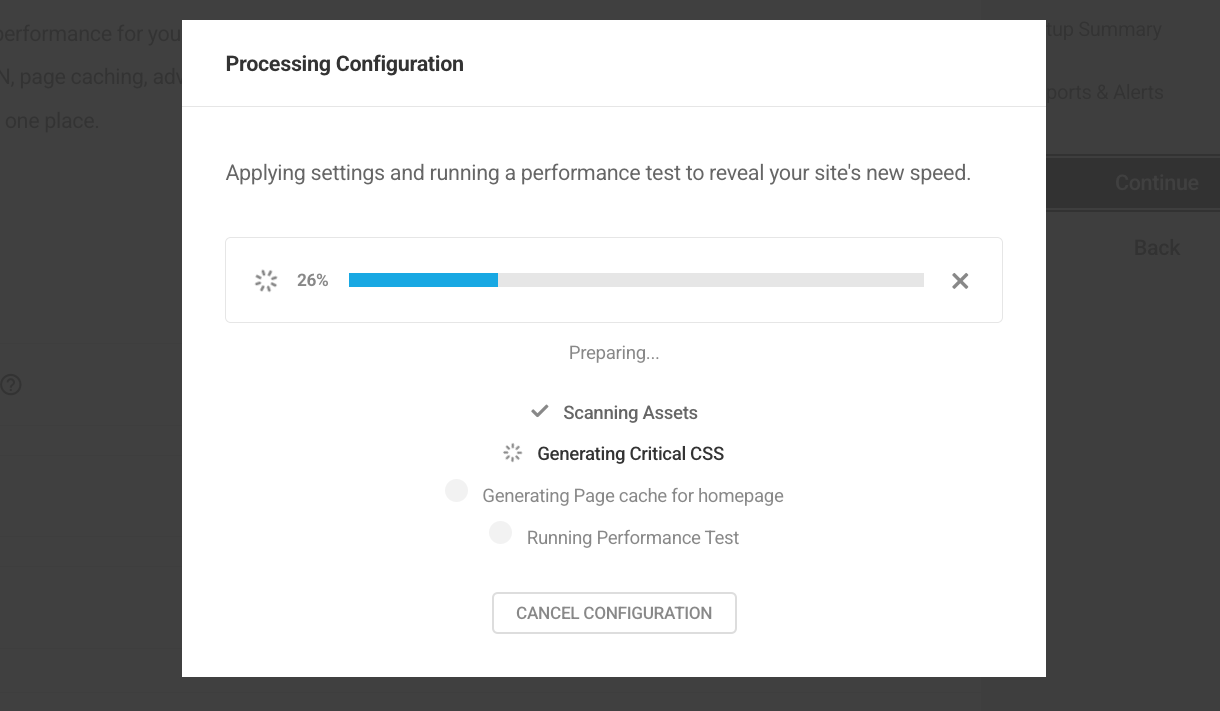
Task: Click the checkmark beside Scanning Assets
Action: point(540,411)
